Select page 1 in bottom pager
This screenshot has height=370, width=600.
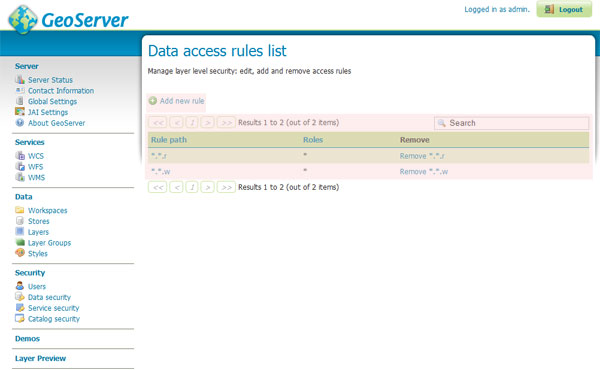(192, 187)
